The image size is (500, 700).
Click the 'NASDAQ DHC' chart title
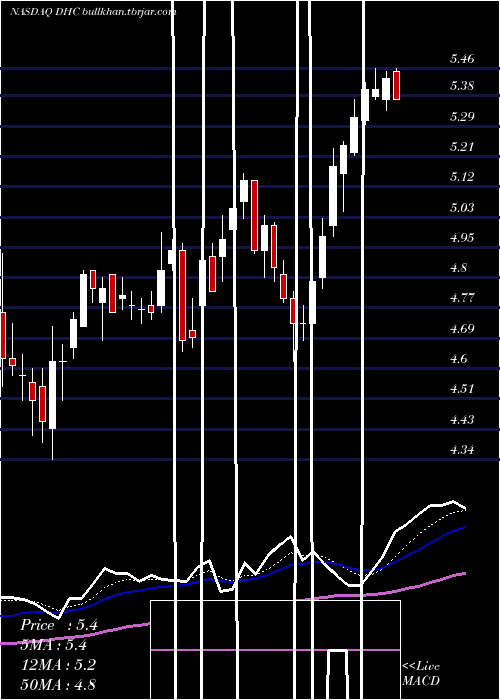tap(45, 12)
